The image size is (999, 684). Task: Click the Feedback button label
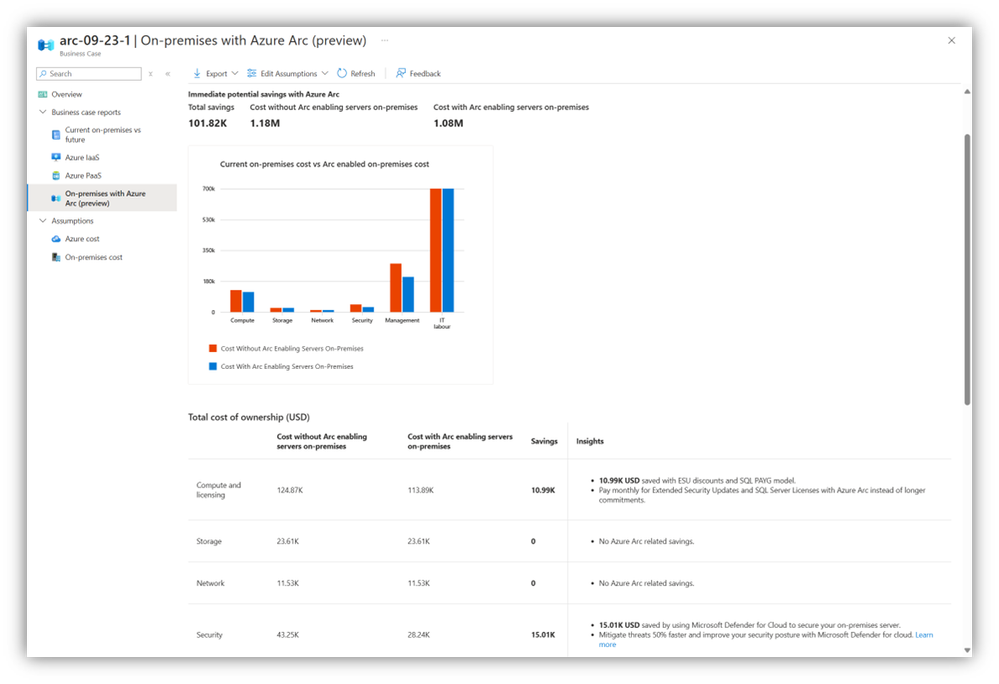pyautogui.click(x=425, y=74)
